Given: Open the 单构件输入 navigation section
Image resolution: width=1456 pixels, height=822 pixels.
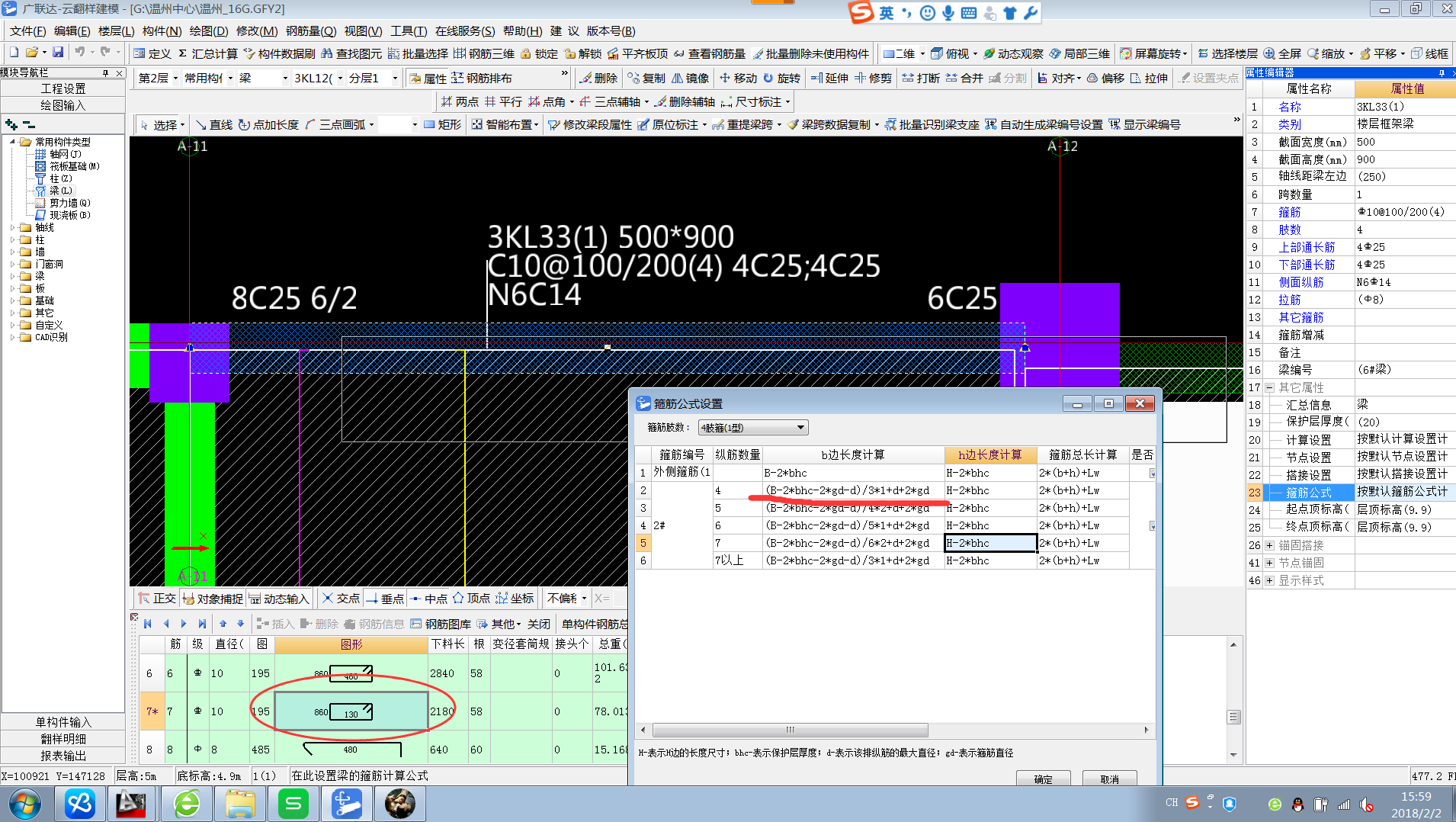Looking at the screenshot, I should tap(63, 721).
